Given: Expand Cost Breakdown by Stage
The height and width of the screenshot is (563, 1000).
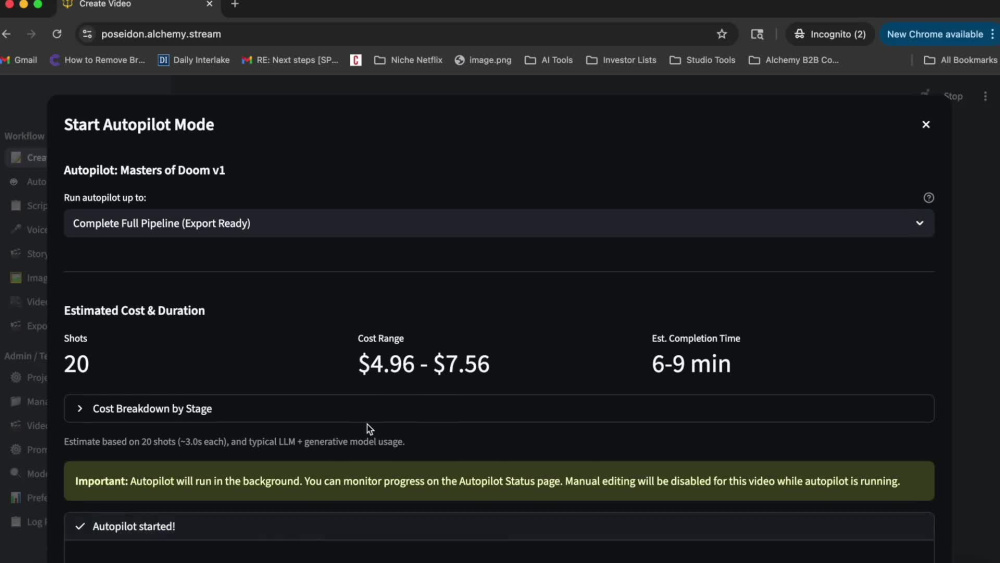Looking at the screenshot, I should pos(499,409).
